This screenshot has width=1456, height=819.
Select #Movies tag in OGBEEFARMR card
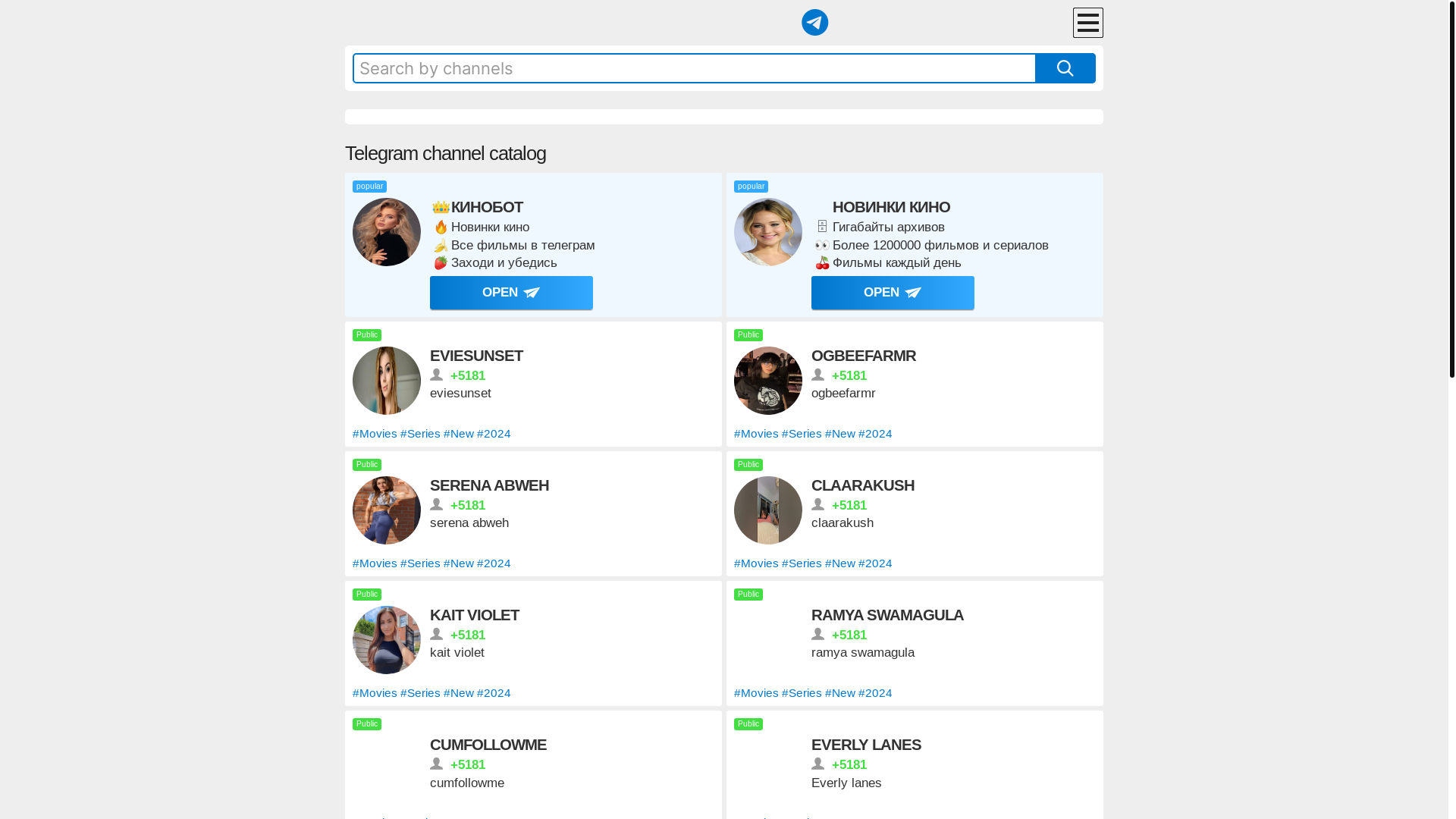click(x=756, y=434)
